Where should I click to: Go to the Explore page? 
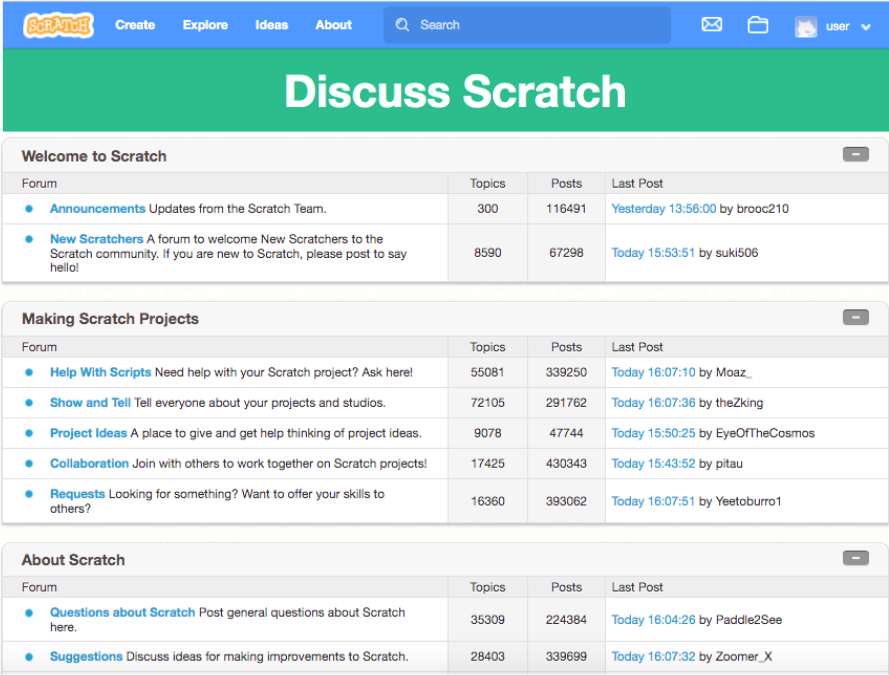(205, 25)
